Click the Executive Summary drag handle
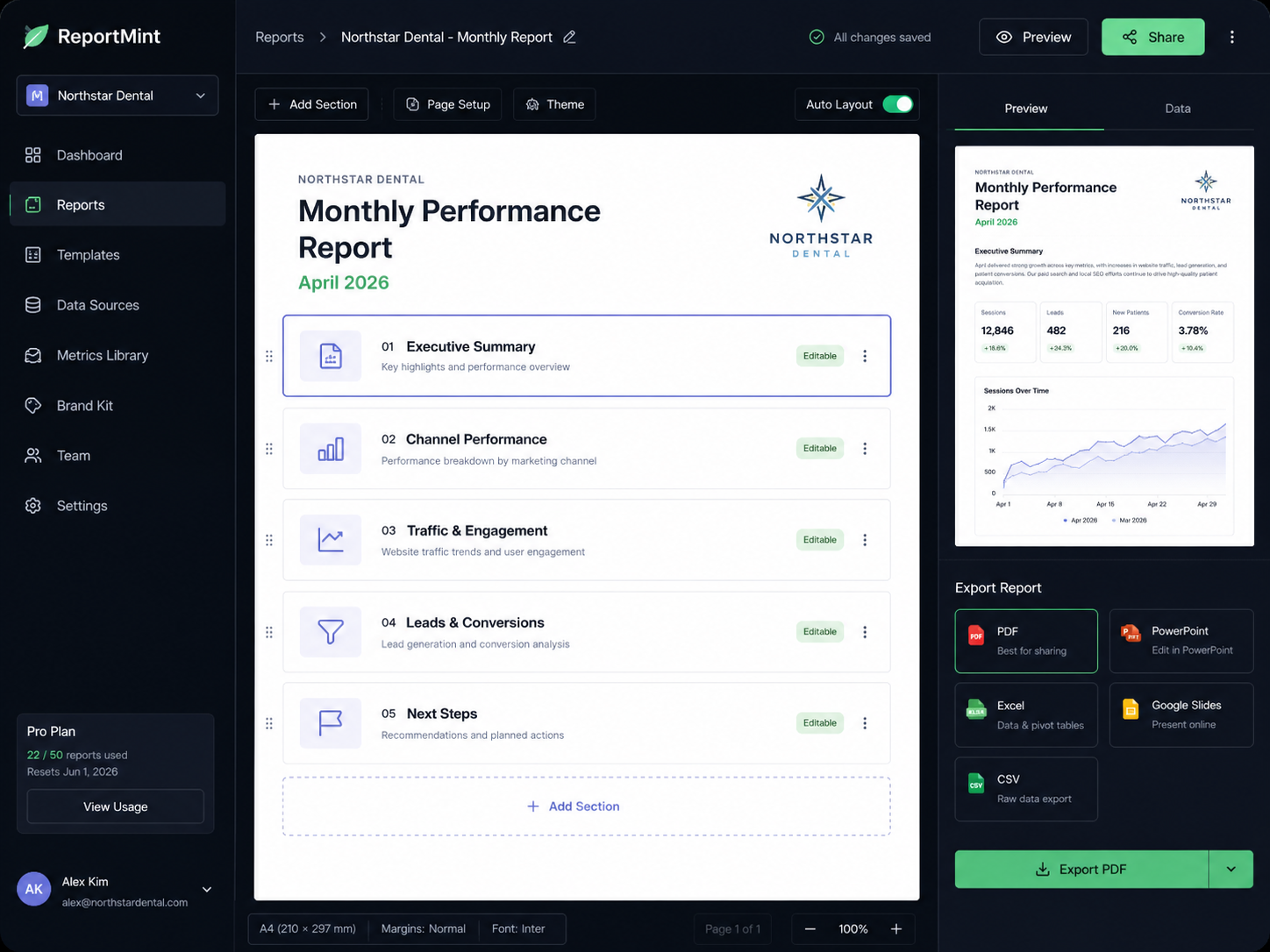 (x=269, y=356)
